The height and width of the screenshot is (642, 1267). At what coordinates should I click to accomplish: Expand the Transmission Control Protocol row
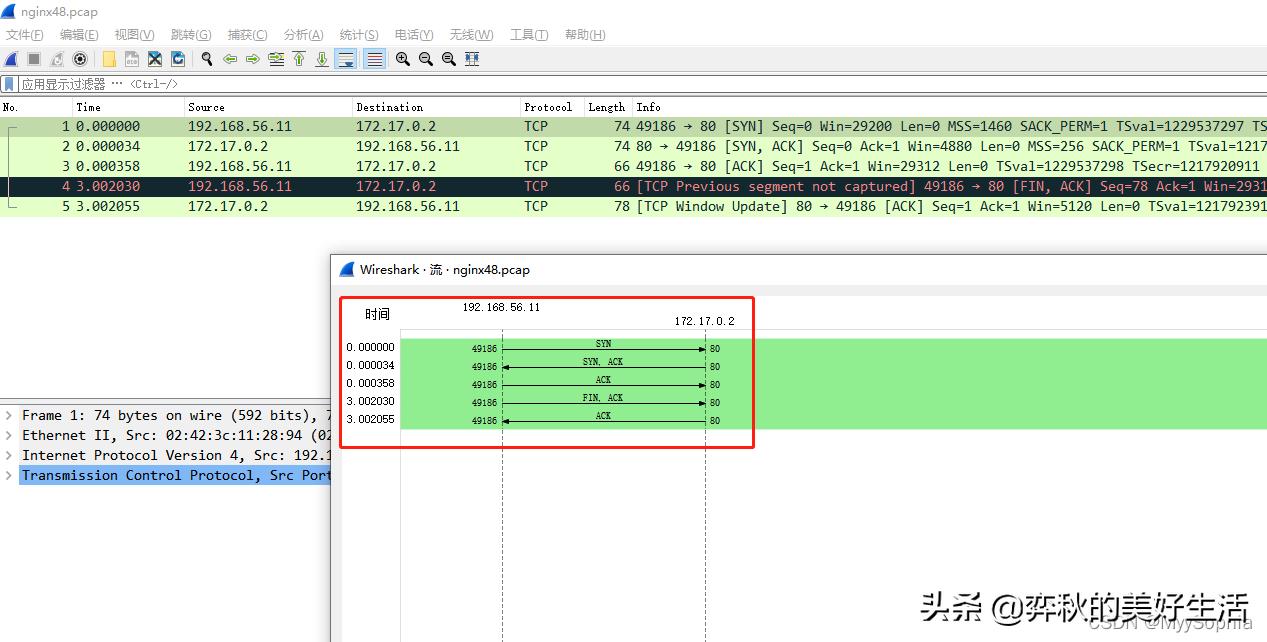coord(9,475)
